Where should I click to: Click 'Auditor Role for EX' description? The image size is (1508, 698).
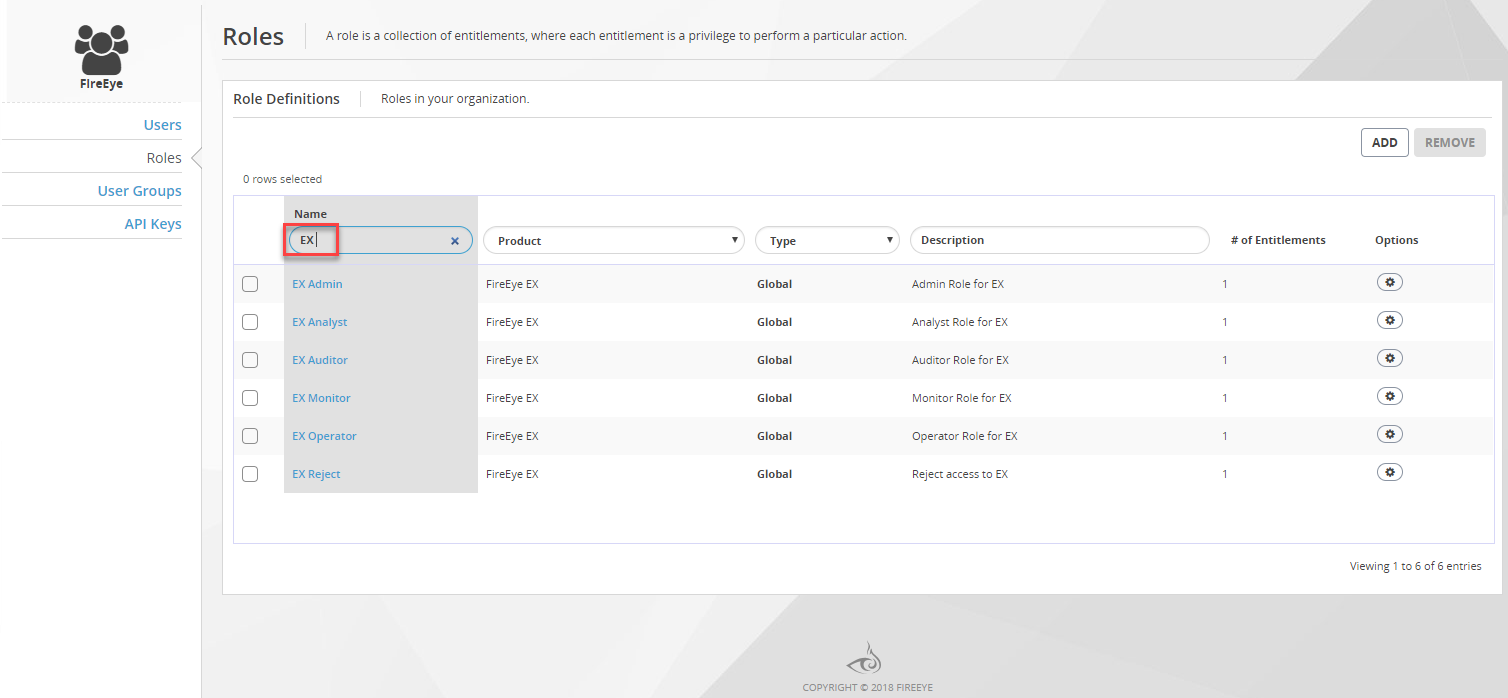pos(960,360)
